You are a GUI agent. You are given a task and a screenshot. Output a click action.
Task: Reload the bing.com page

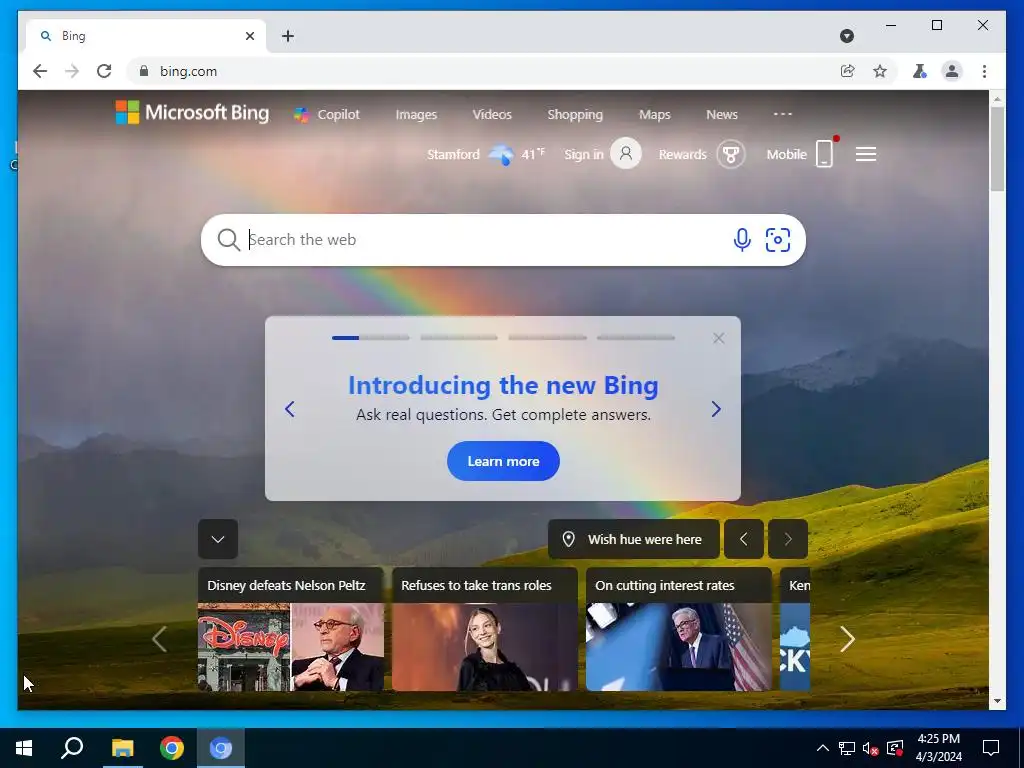104,71
